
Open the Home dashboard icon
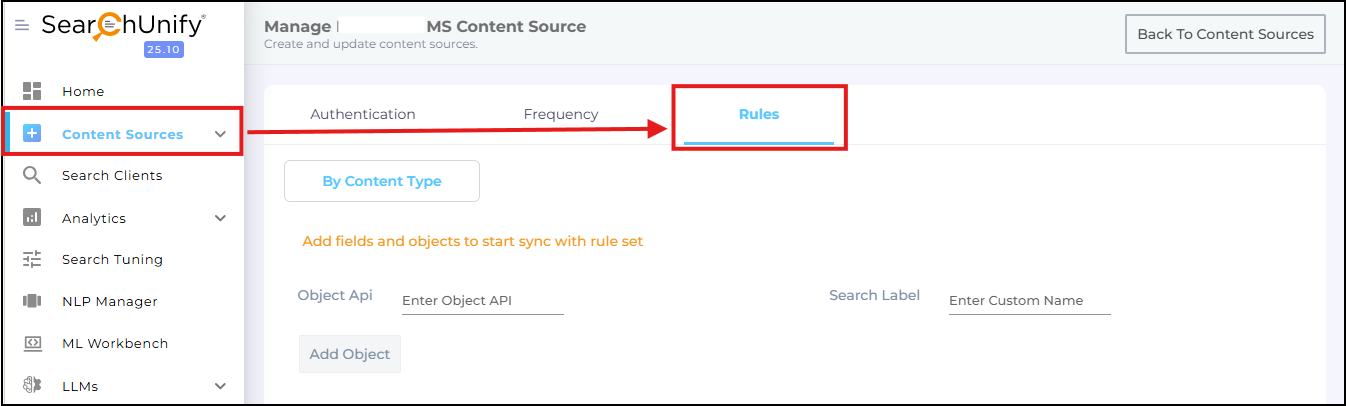[x=32, y=91]
